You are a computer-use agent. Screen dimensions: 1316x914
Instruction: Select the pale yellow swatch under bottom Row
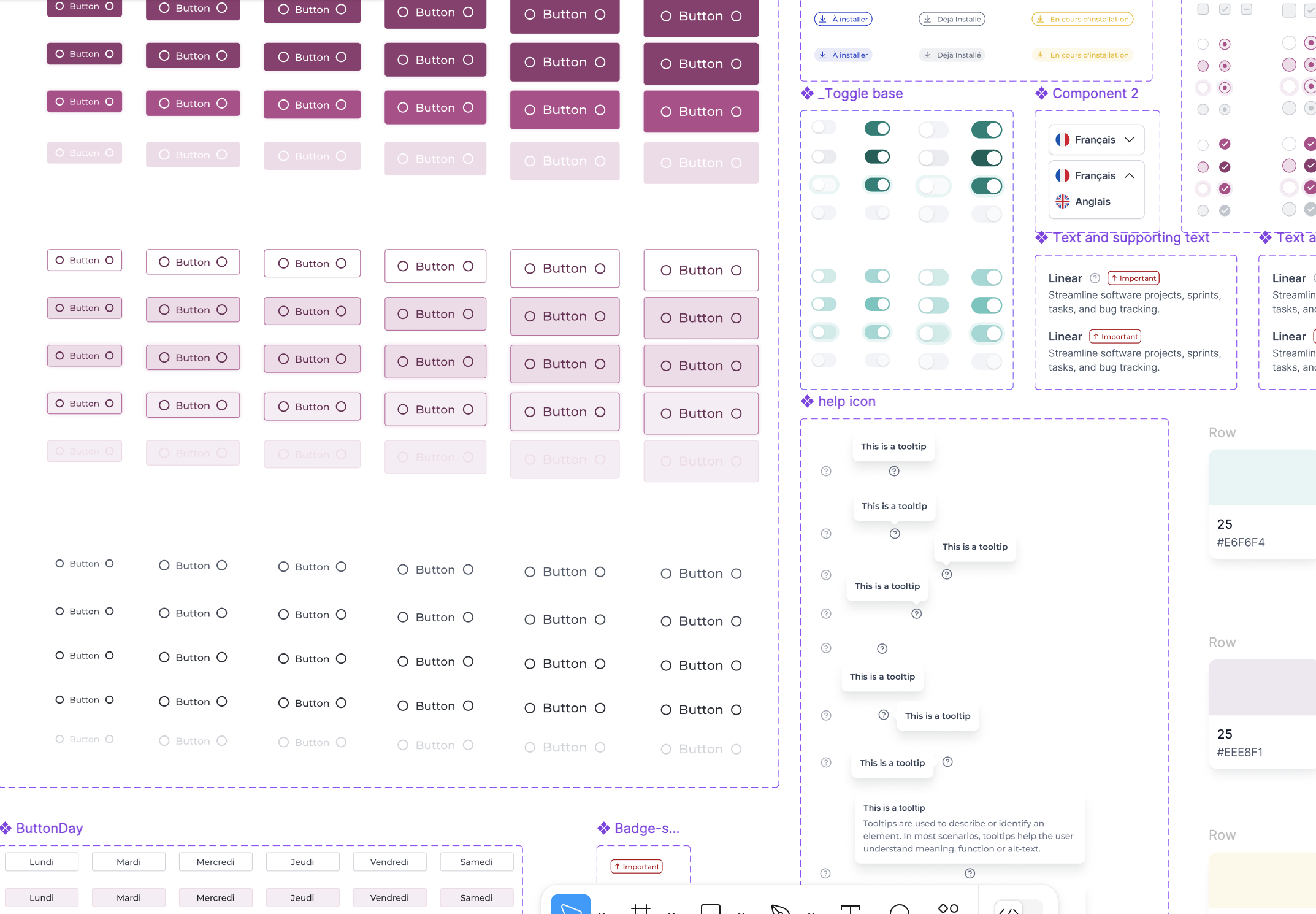click(1262, 880)
